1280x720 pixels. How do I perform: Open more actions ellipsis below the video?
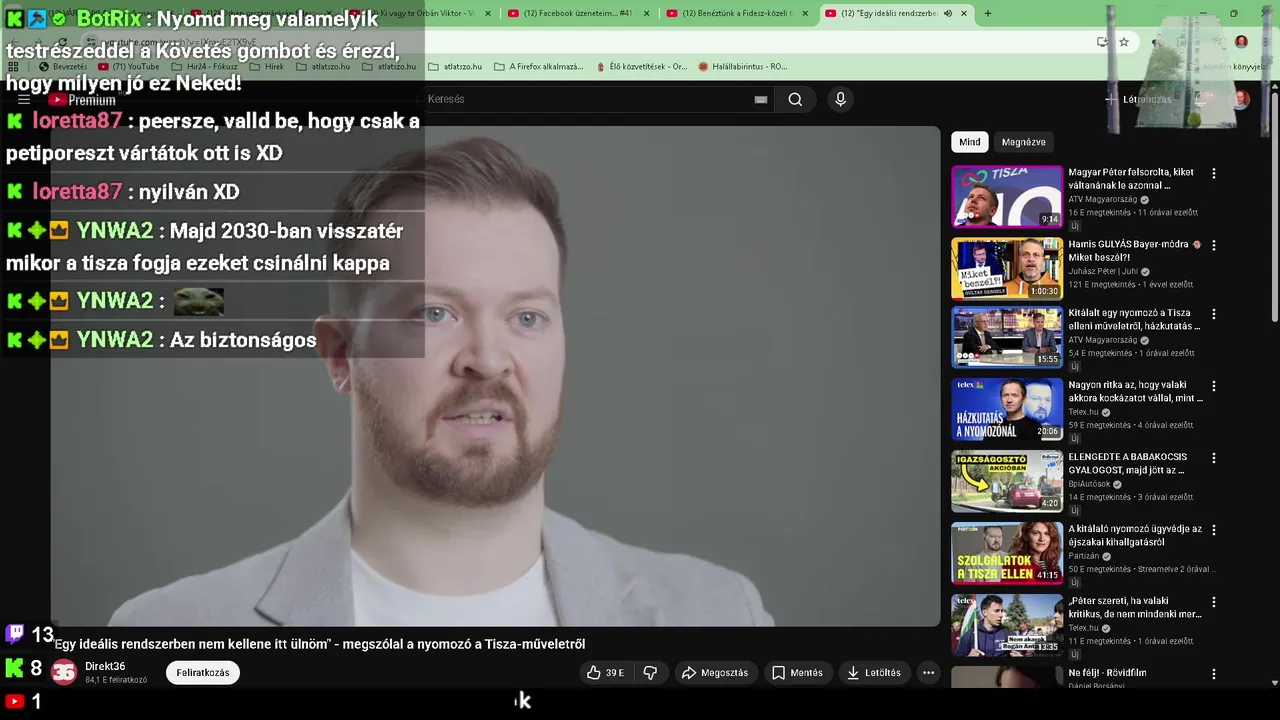click(x=928, y=673)
